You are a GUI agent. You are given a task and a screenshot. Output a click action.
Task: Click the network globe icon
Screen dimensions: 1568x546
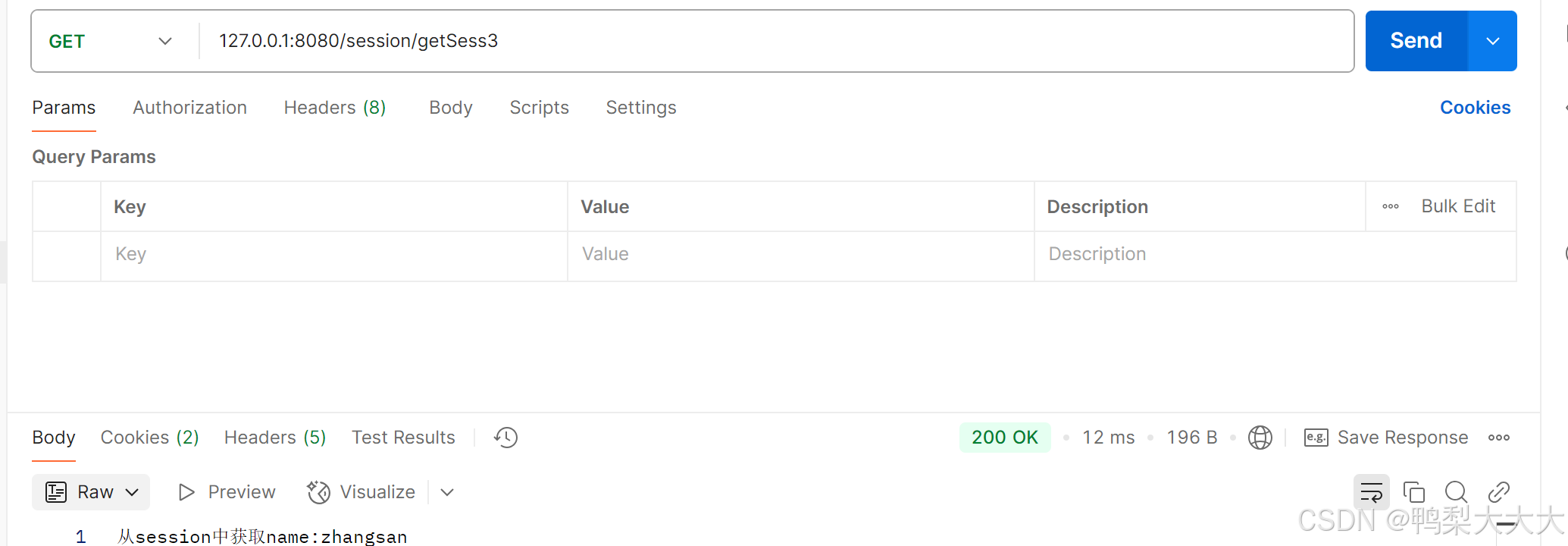tap(1260, 438)
